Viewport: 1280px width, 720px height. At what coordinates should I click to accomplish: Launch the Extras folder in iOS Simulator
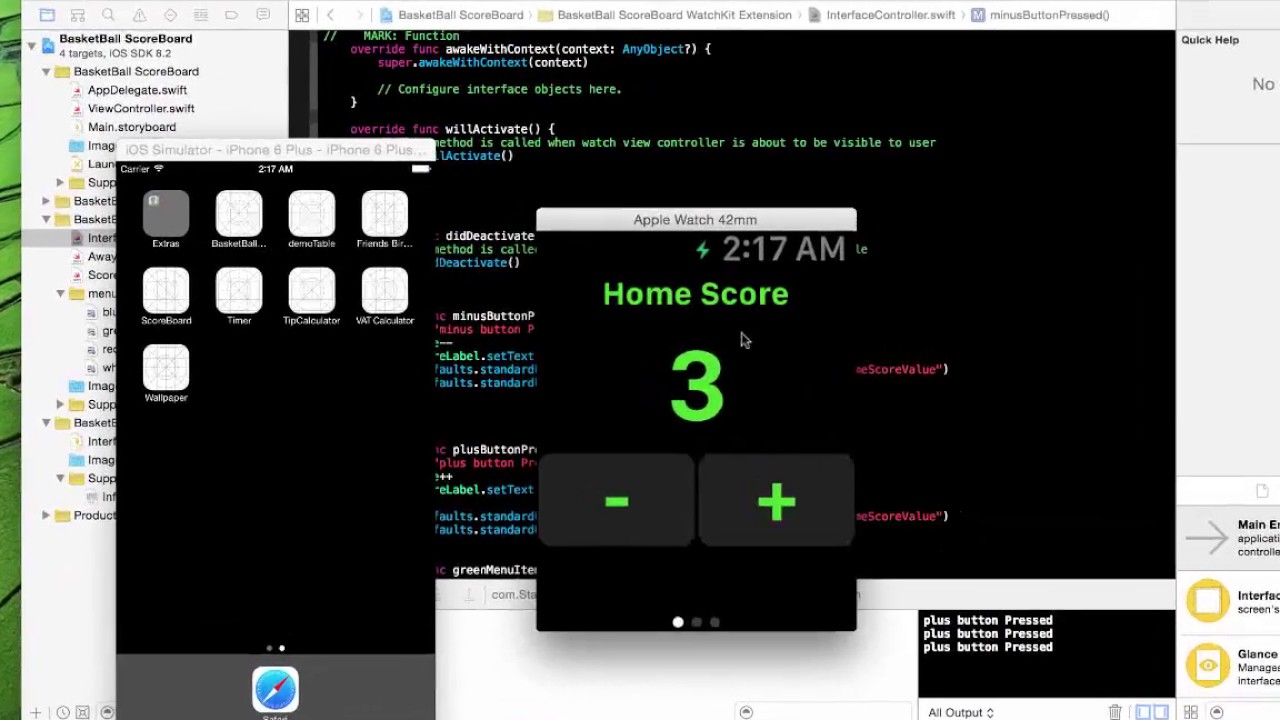tap(166, 219)
